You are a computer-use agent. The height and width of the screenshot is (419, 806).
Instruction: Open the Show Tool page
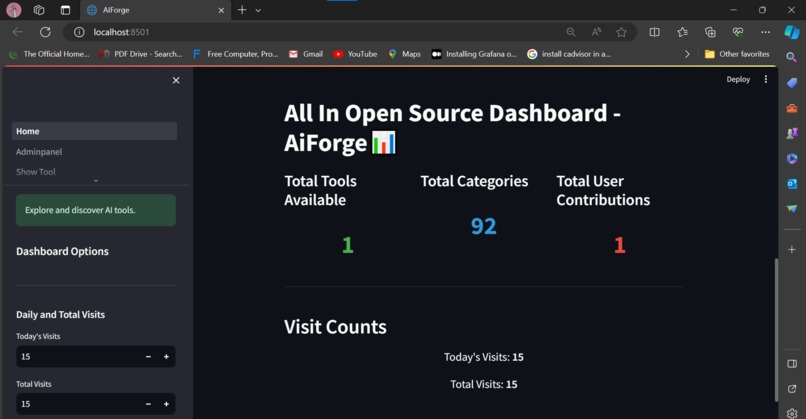35,172
